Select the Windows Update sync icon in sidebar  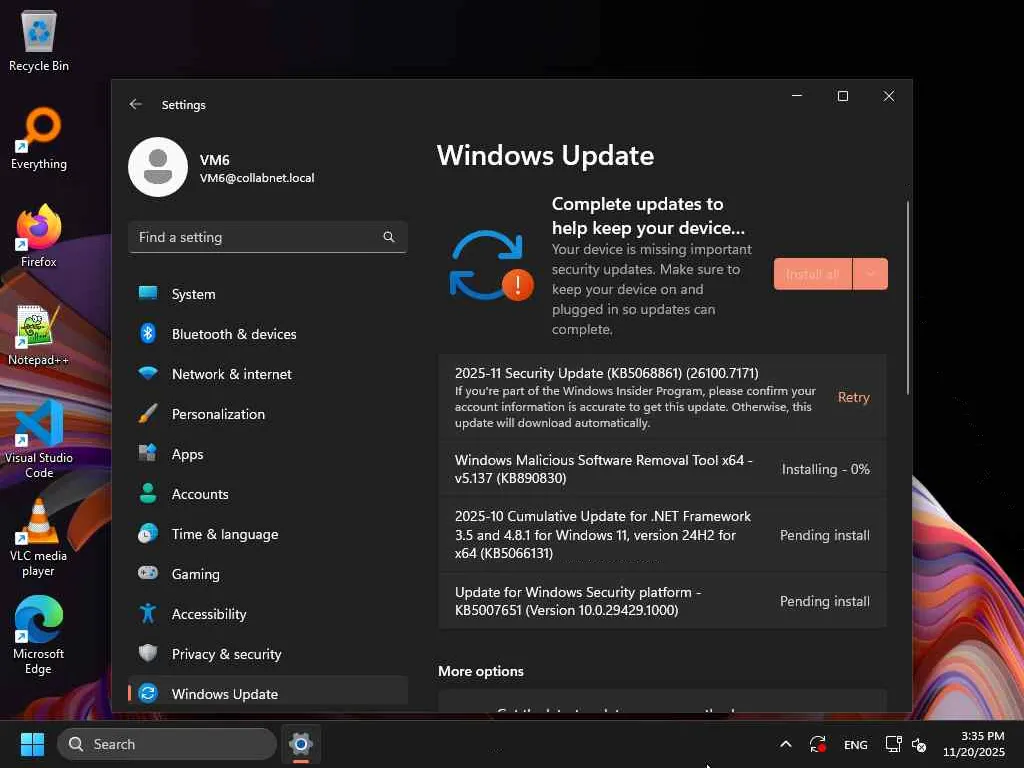148,694
